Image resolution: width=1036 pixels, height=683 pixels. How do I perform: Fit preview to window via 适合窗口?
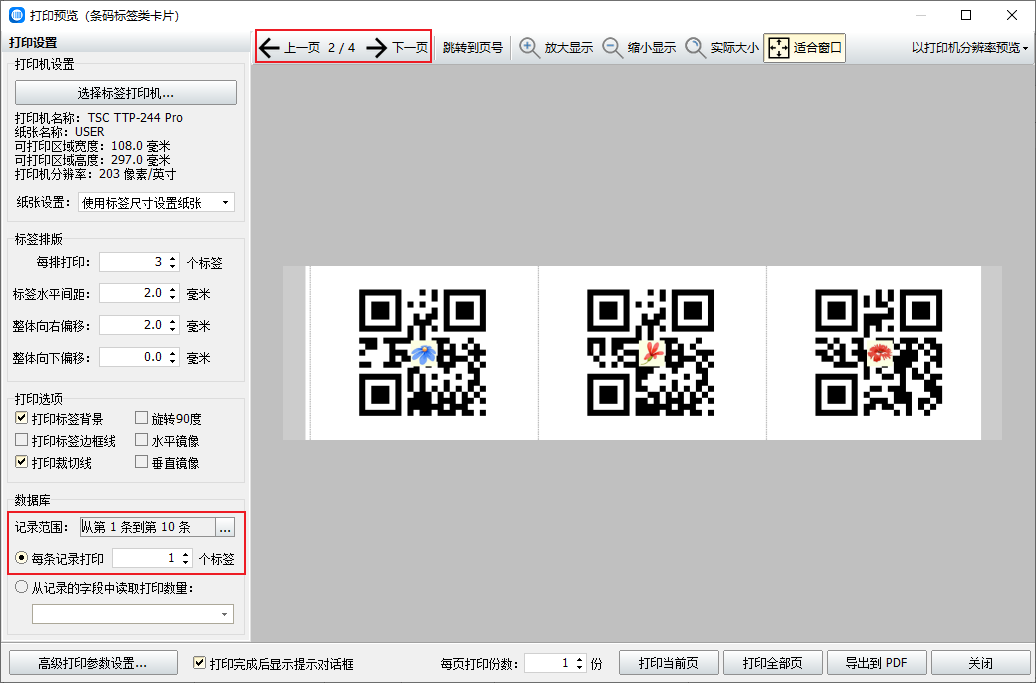coord(804,48)
